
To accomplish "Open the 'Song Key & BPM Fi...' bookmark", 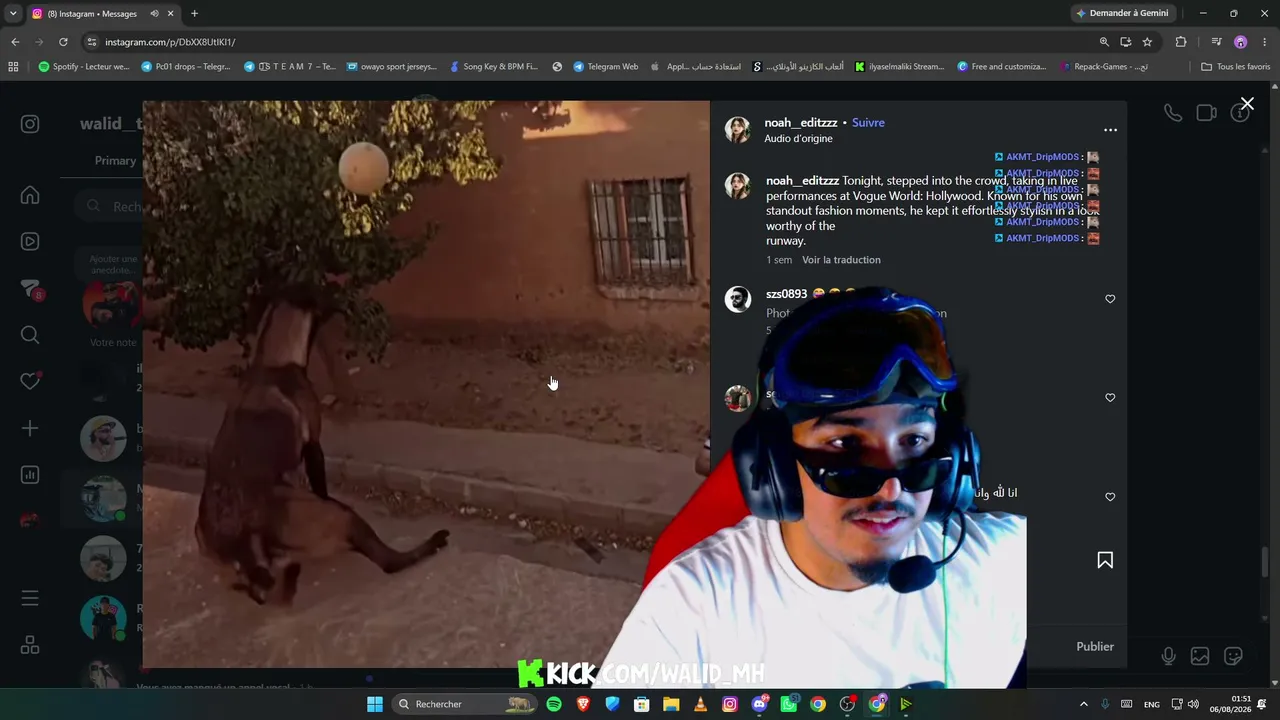I will (494, 67).
